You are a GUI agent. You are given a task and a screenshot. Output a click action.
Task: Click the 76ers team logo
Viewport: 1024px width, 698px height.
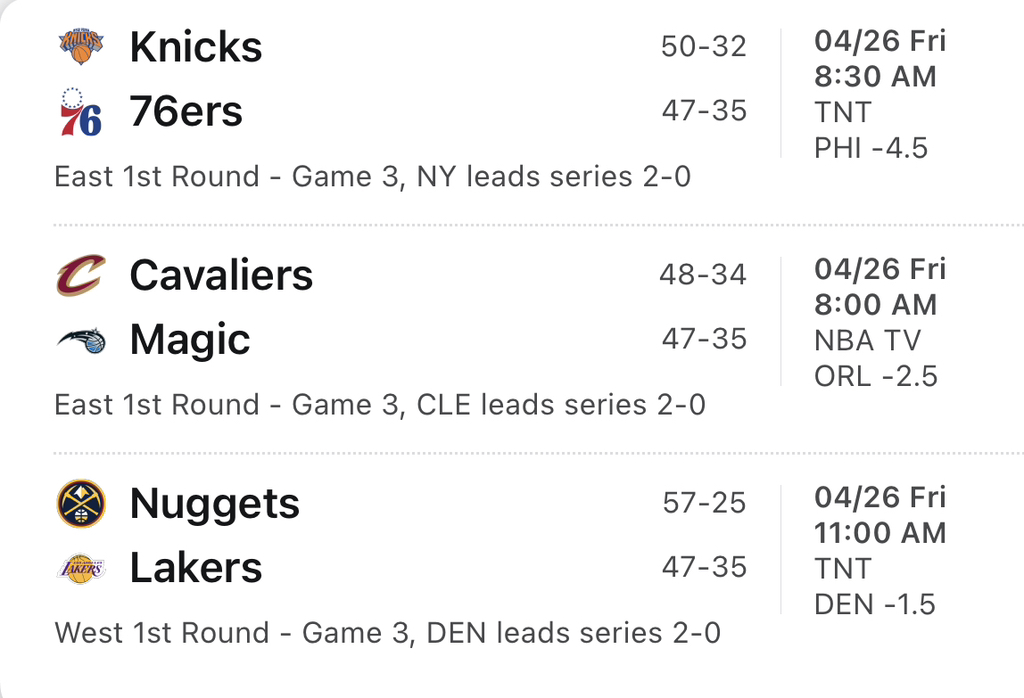tap(81, 111)
